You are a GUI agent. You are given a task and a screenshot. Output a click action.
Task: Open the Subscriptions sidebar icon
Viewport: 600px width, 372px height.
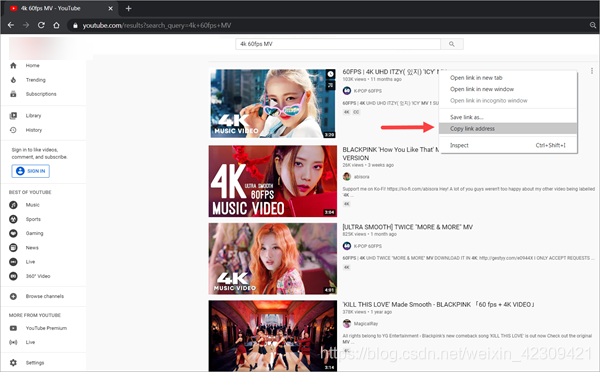tap(13, 94)
